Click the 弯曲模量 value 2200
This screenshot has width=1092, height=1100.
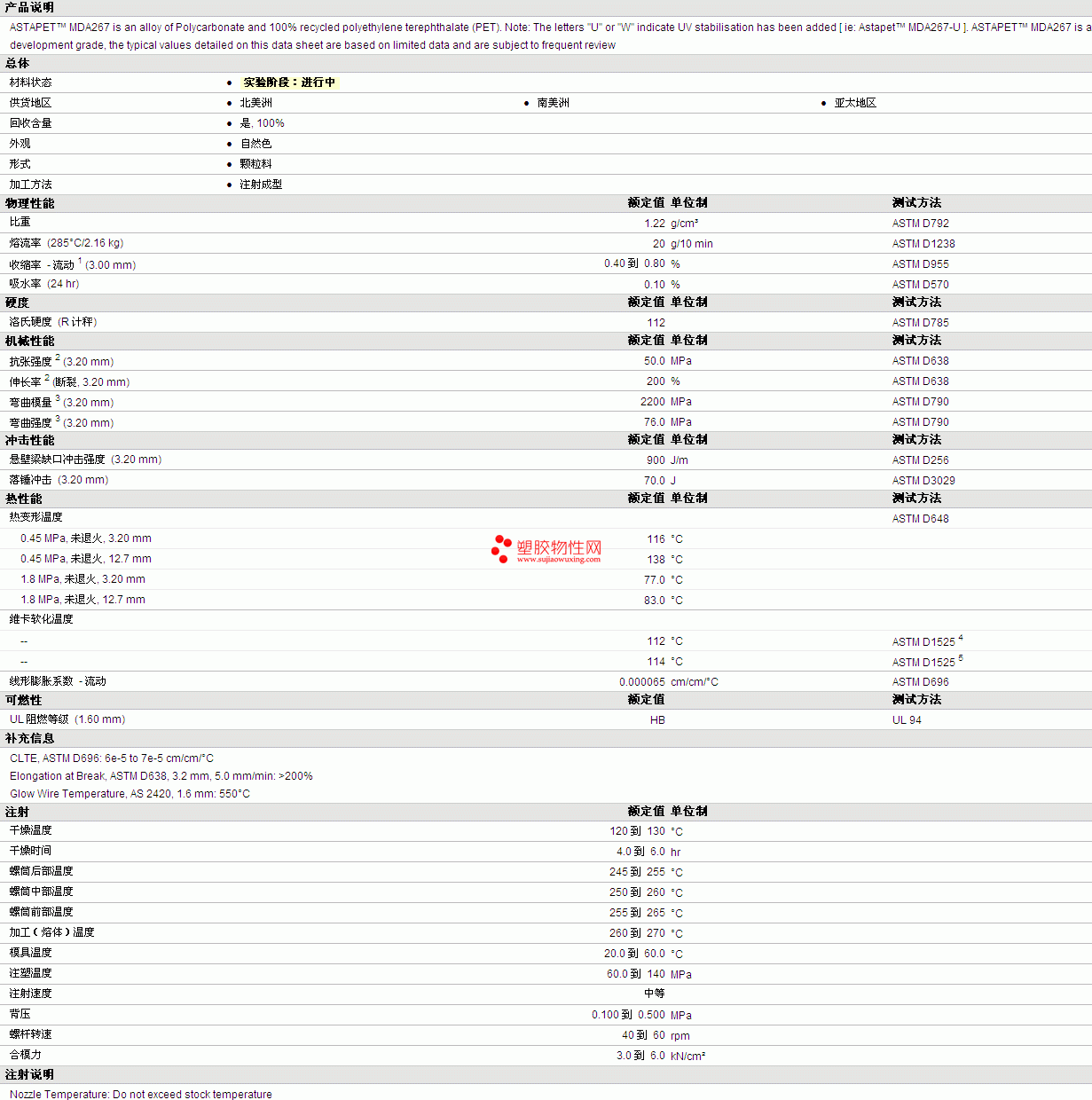coord(653,402)
